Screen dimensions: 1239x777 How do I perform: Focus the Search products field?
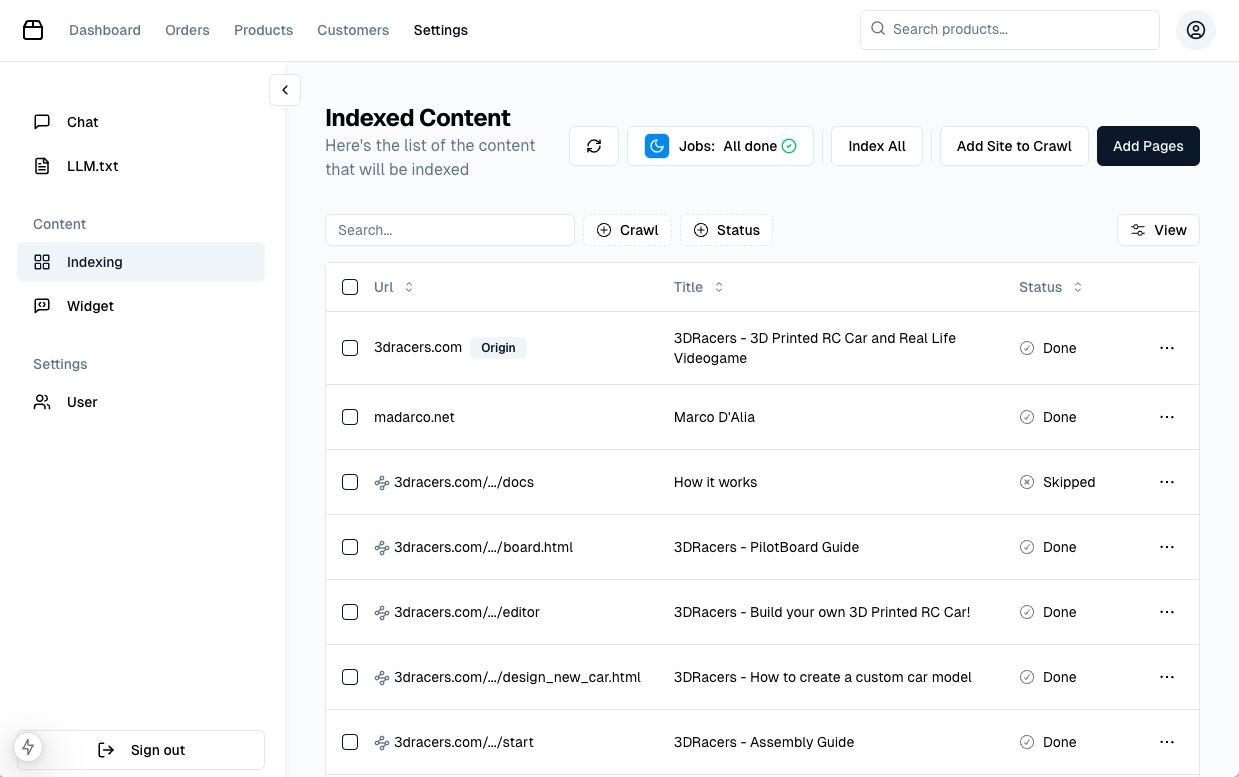pyautogui.click(x=1010, y=30)
